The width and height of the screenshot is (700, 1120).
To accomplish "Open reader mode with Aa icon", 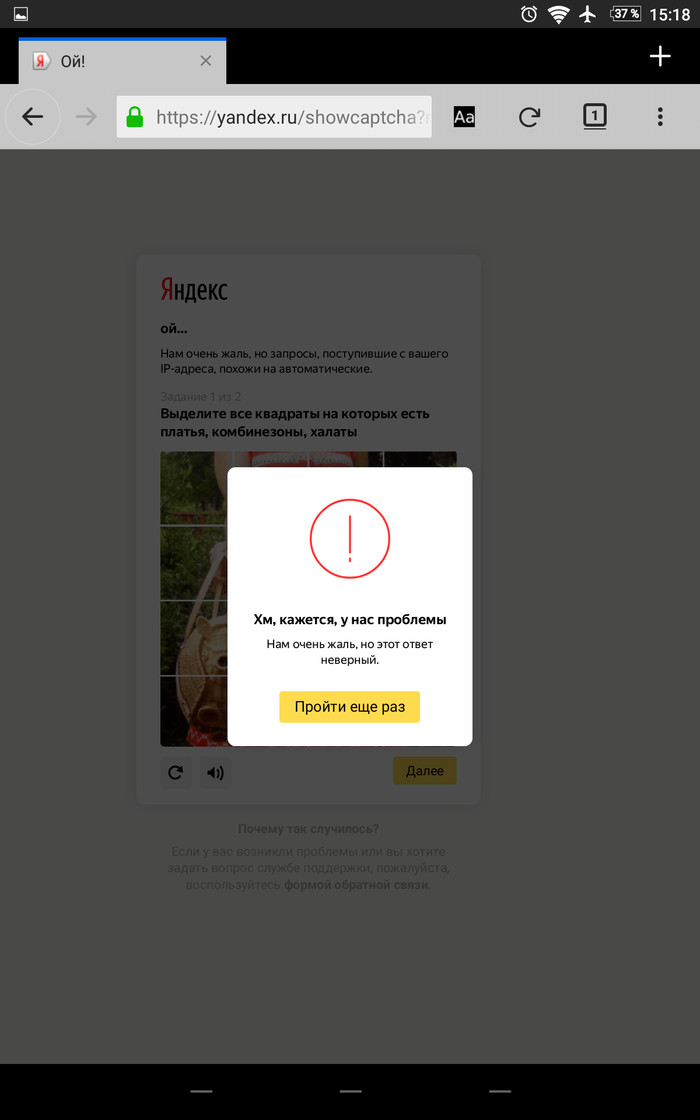I will click(464, 116).
